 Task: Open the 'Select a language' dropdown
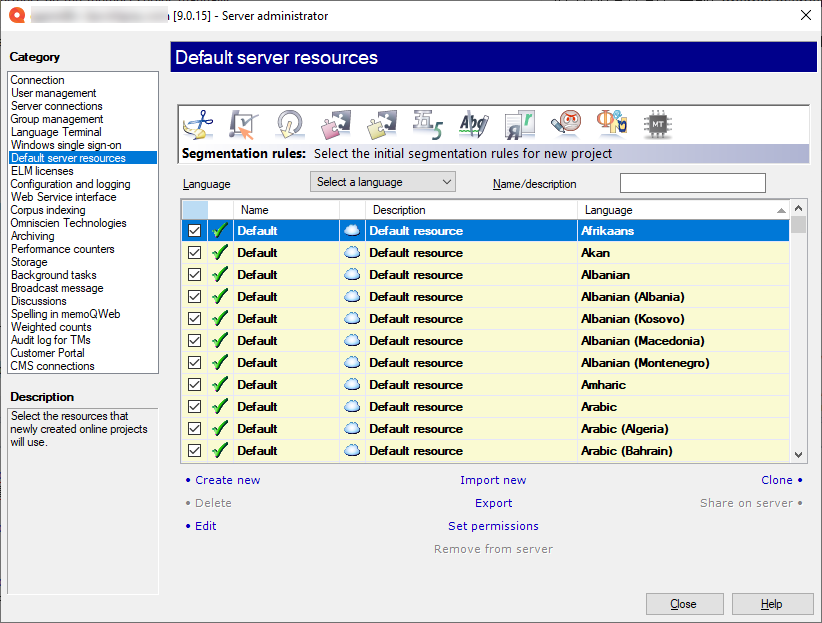tap(382, 182)
